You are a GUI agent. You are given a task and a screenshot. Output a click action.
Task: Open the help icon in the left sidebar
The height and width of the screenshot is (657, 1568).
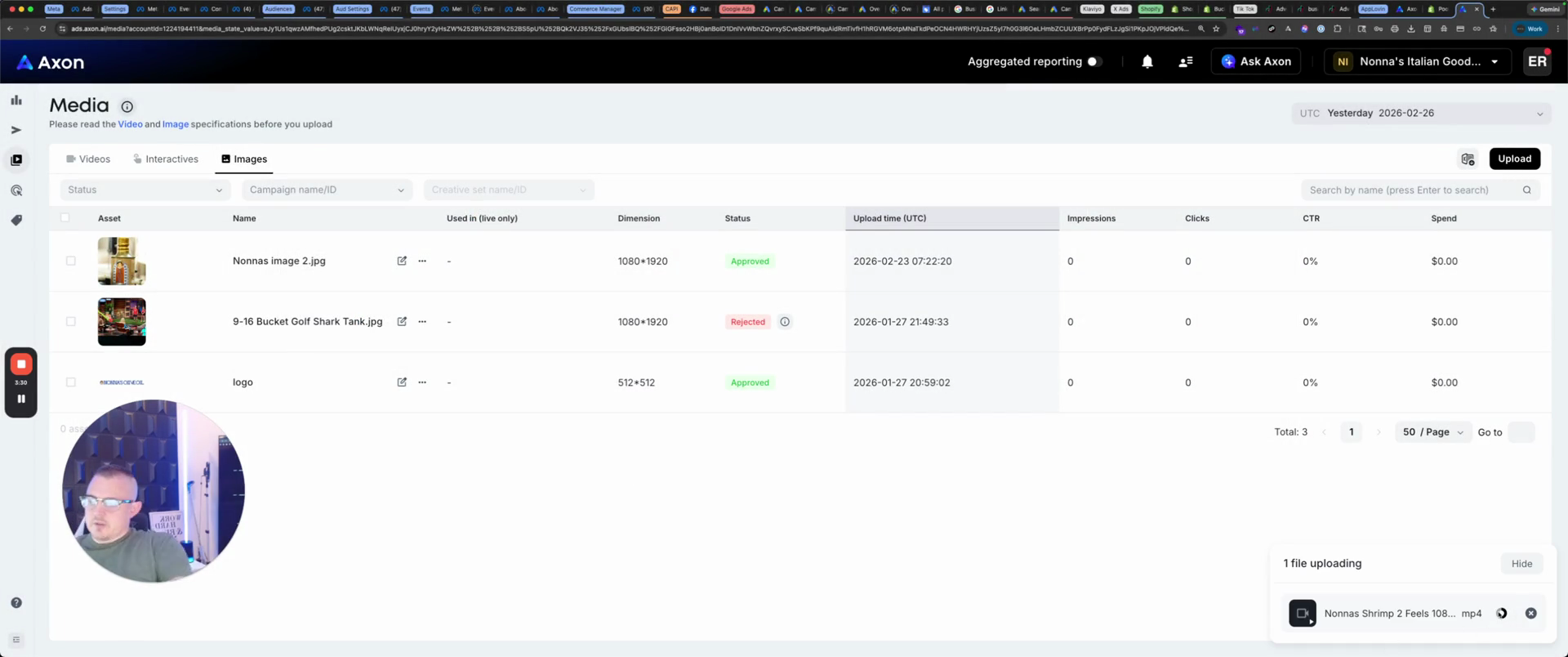tap(16, 603)
